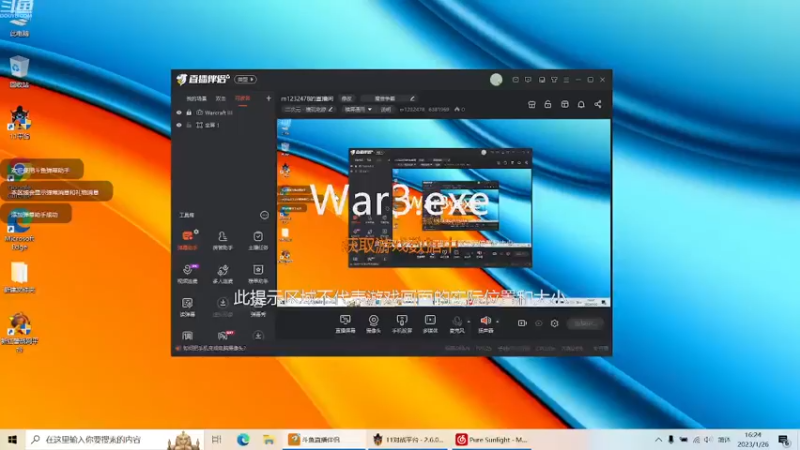Click the Windows taskbar search box
Viewport: 800px width, 450px height.
(x=114, y=439)
